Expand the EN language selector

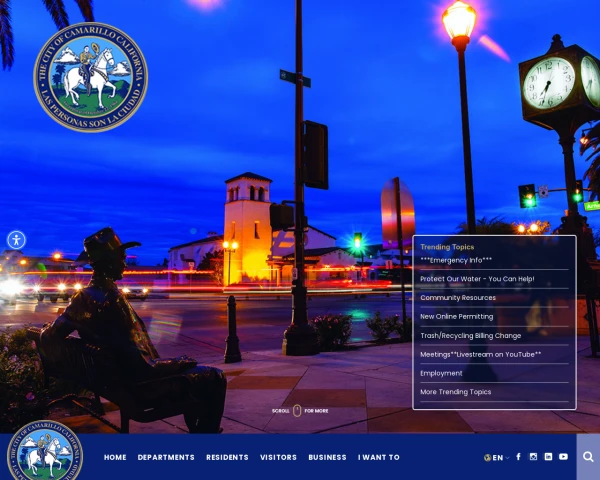pos(496,457)
